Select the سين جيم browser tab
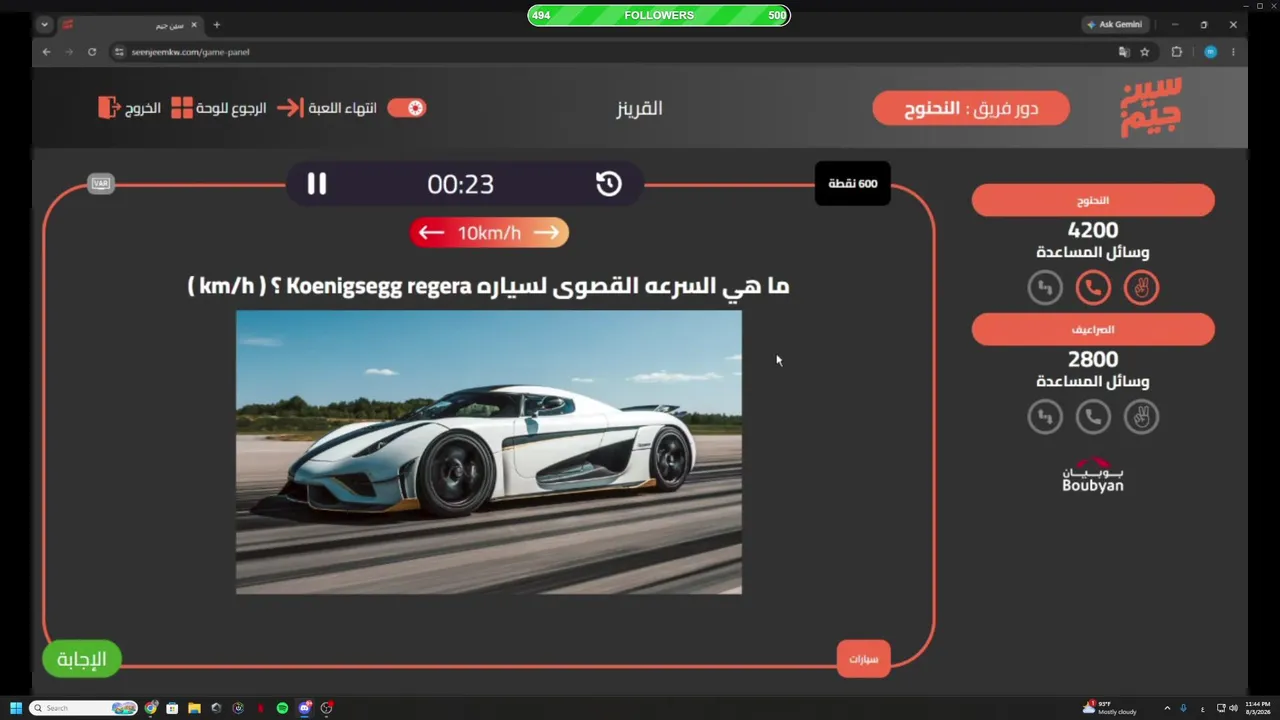The height and width of the screenshot is (720, 1280). 130,25
